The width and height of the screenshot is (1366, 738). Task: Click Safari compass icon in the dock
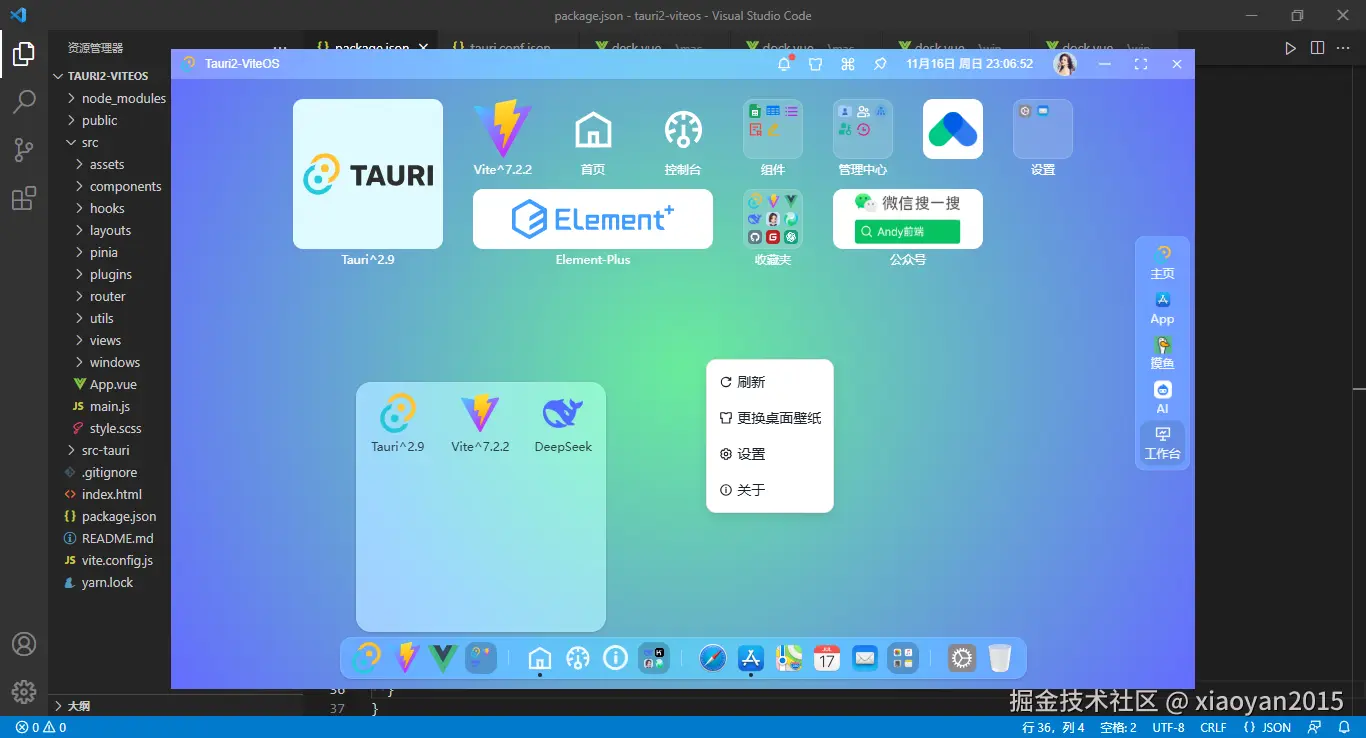click(x=713, y=658)
